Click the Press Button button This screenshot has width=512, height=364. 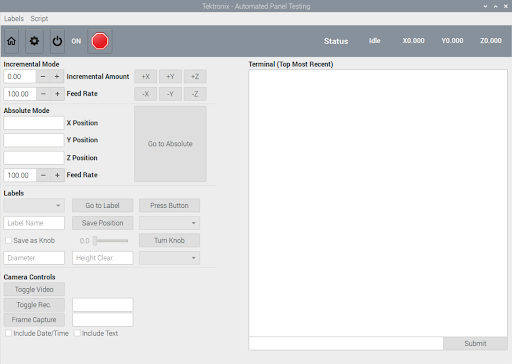[x=169, y=205]
